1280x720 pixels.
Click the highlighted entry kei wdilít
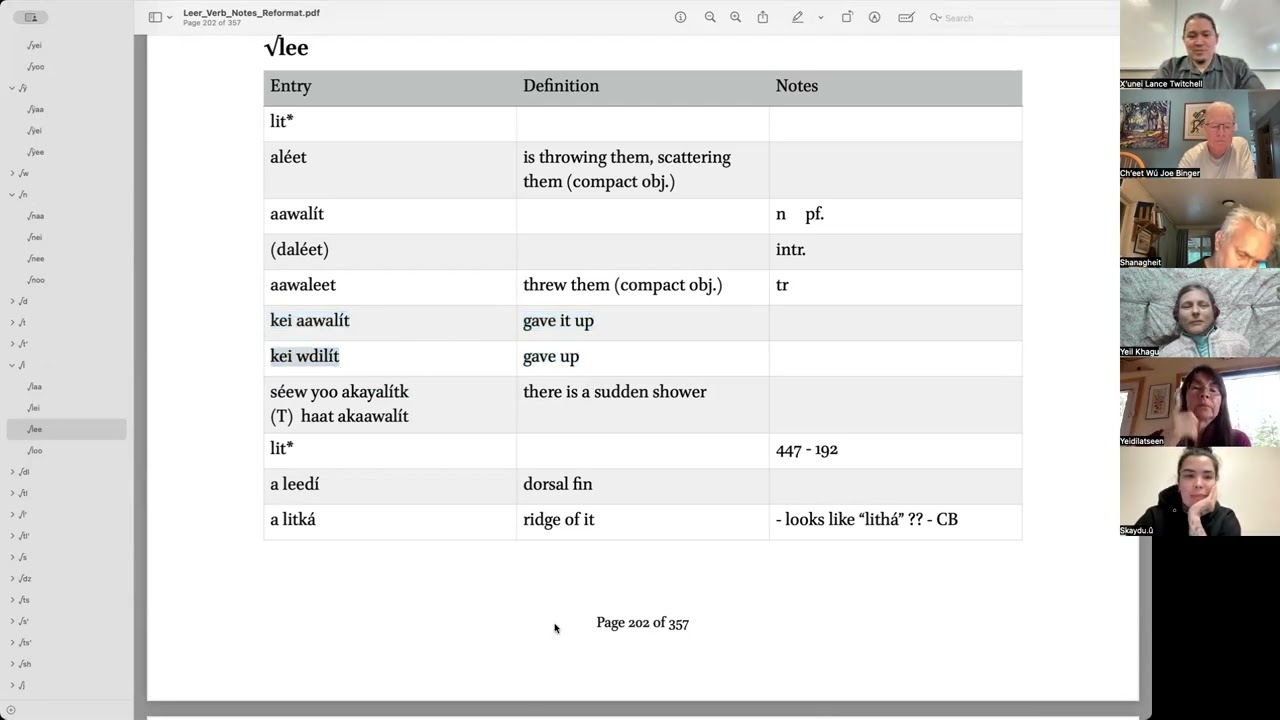pos(305,356)
